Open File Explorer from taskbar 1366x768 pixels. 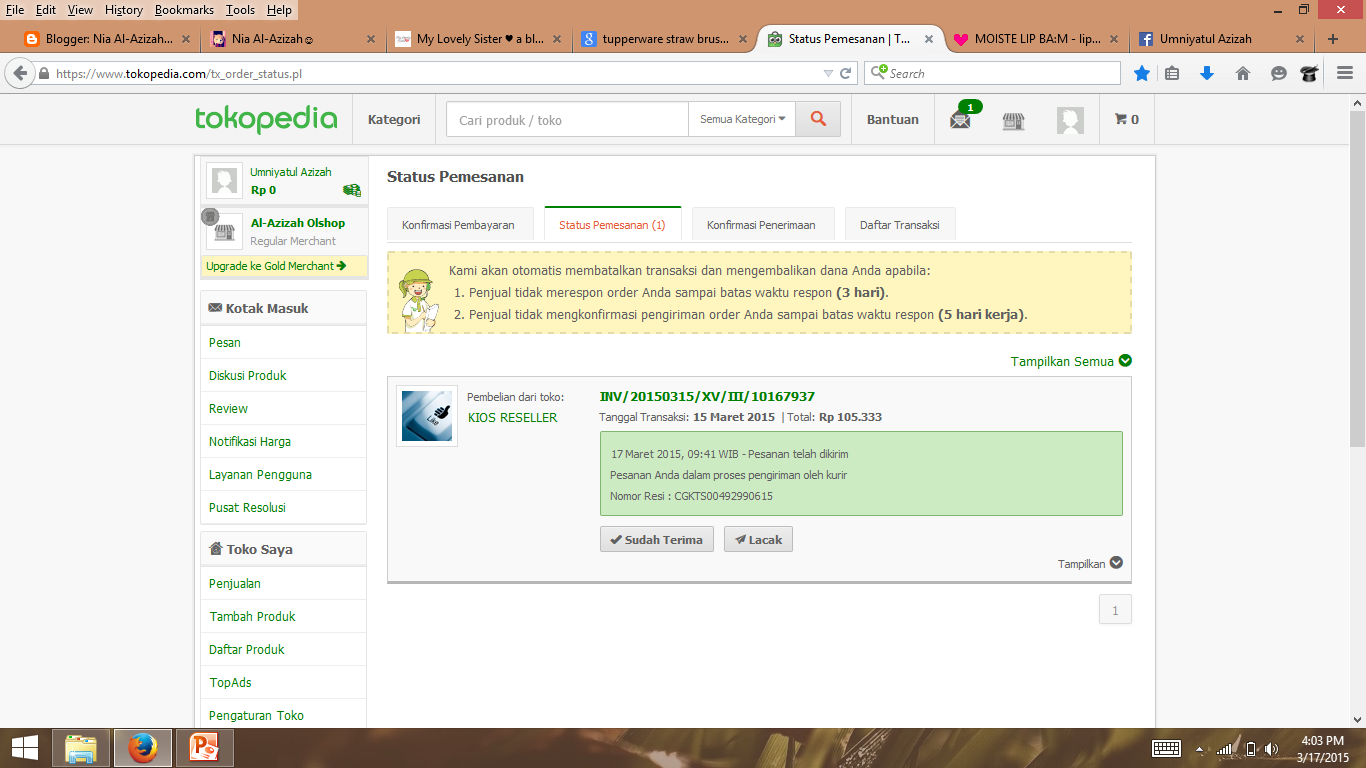[81, 748]
